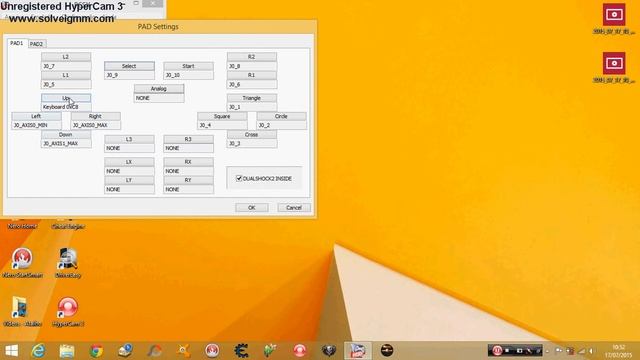The height and width of the screenshot is (360, 640).
Task: Click the R2 mapping button
Action: (251, 57)
